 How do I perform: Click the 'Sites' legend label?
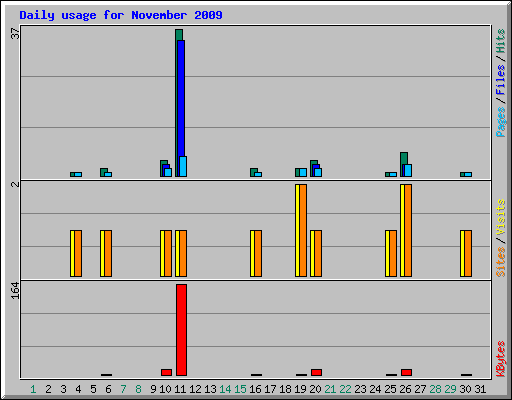click(x=500, y=262)
